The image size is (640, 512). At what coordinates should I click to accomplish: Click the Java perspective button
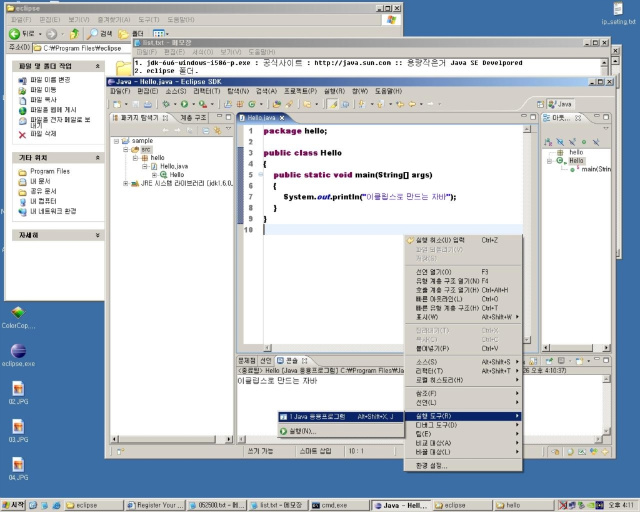pos(560,105)
